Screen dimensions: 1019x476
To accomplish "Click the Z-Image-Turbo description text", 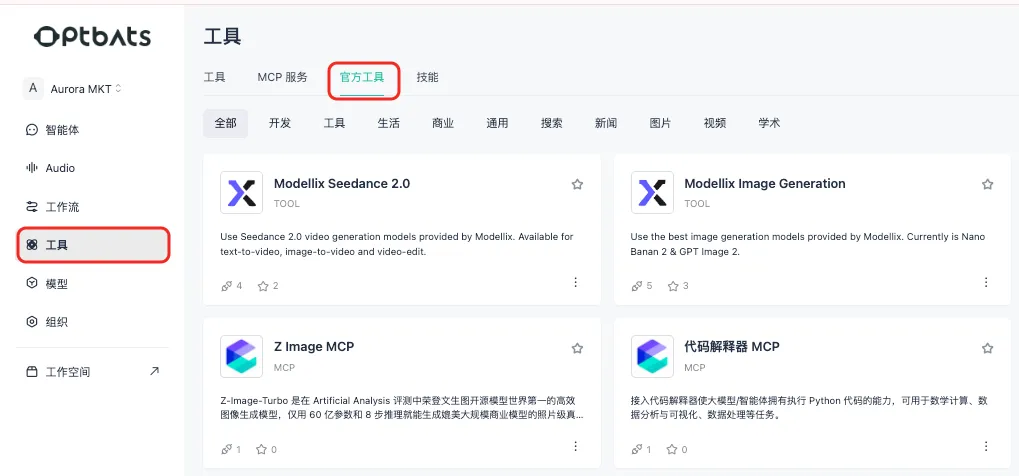I will pos(402,408).
